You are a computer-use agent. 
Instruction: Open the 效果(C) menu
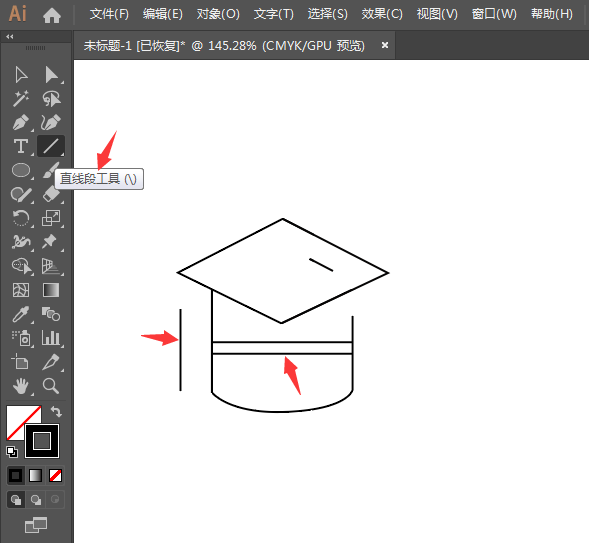tap(382, 14)
